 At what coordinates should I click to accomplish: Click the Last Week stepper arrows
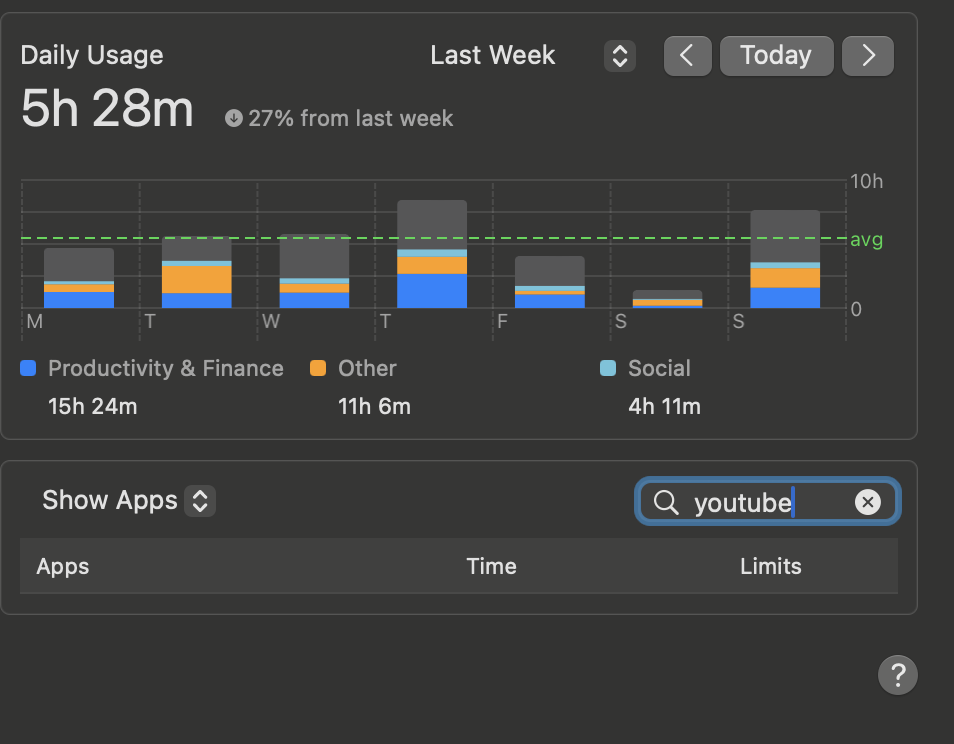pyautogui.click(x=619, y=56)
